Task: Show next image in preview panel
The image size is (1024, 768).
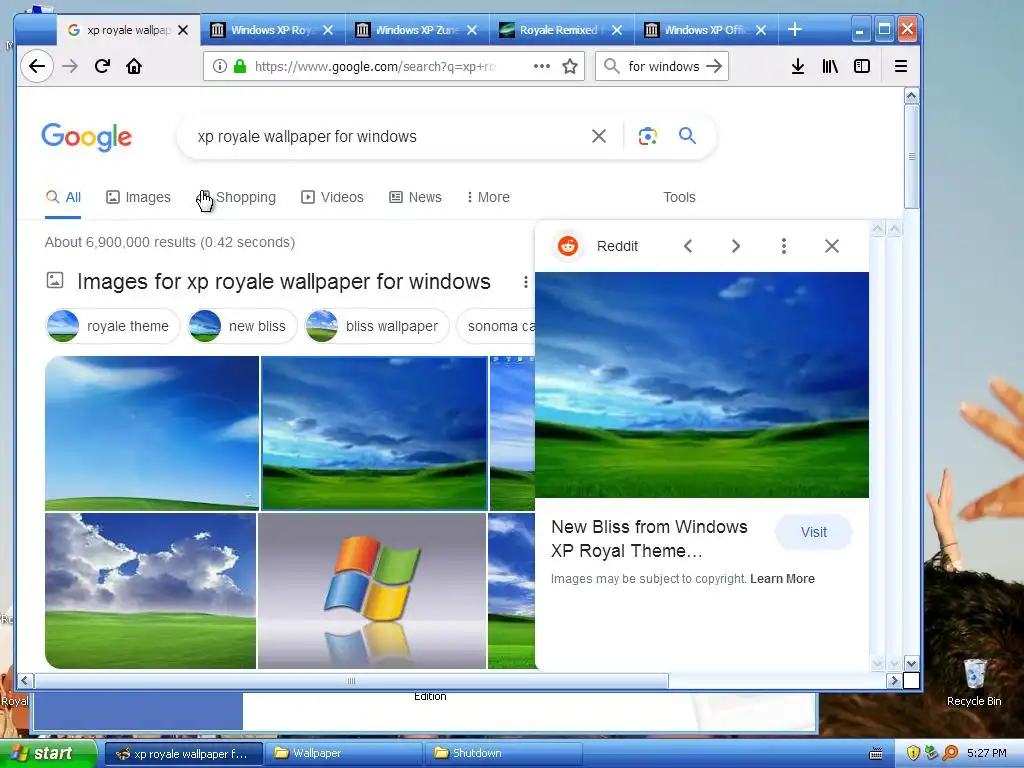Action: (x=736, y=246)
